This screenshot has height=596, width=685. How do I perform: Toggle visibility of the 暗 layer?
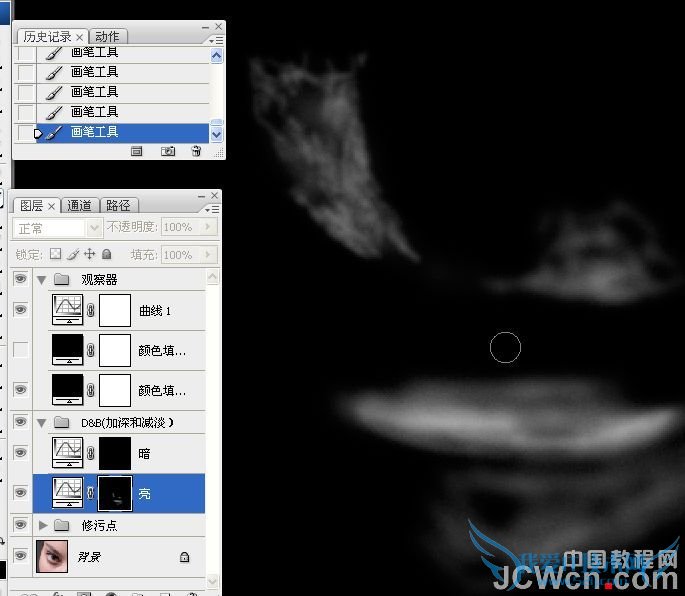coord(21,453)
